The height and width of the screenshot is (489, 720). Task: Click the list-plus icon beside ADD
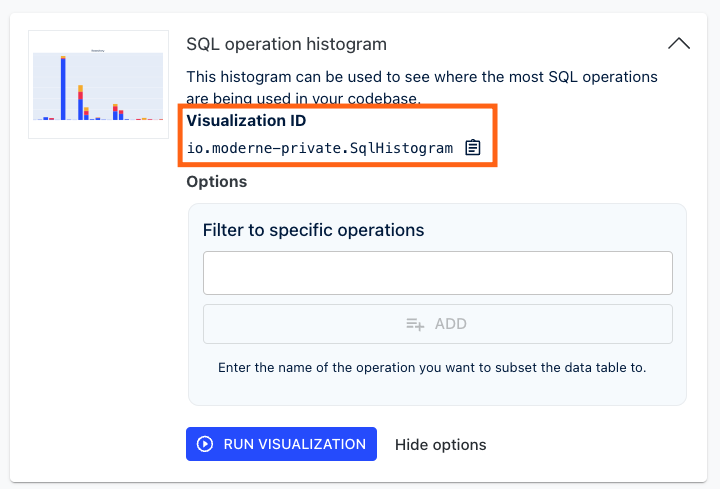click(415, 324)
